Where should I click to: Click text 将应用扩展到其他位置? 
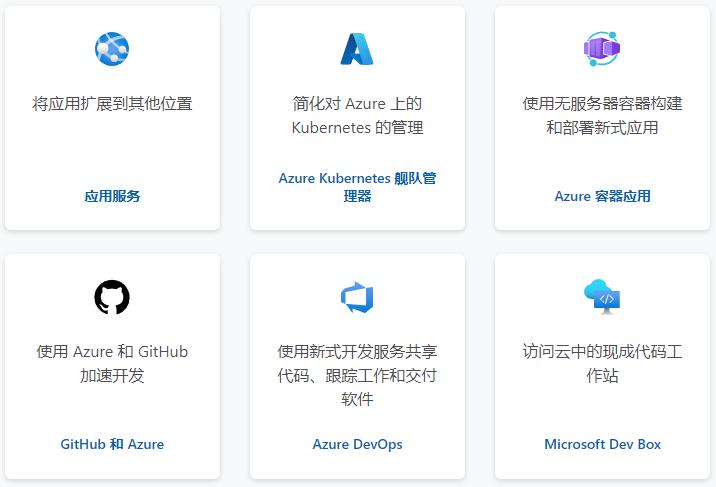click(112, 104)
